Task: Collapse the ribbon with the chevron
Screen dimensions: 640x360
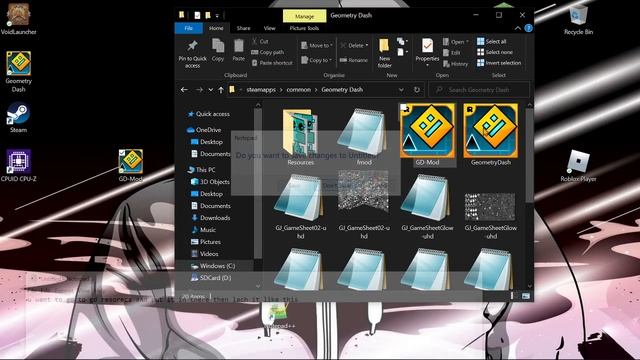Action: (x=518, y=28)
